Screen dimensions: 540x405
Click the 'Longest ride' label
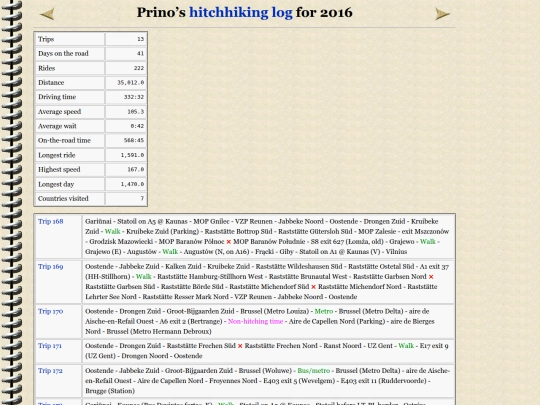point(56,155)
